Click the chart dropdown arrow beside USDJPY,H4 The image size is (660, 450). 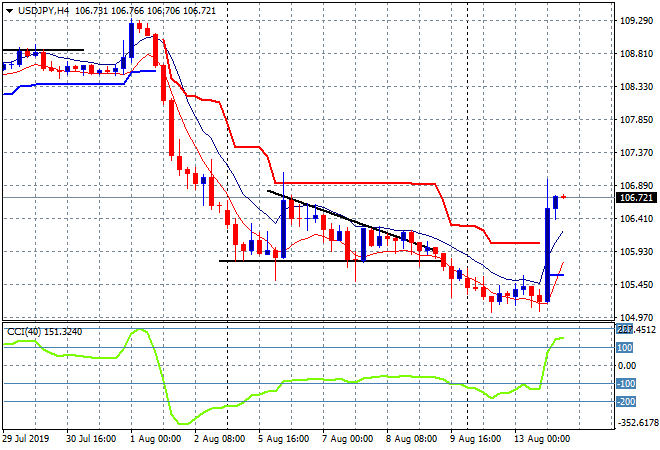click(x=9, y=10)
